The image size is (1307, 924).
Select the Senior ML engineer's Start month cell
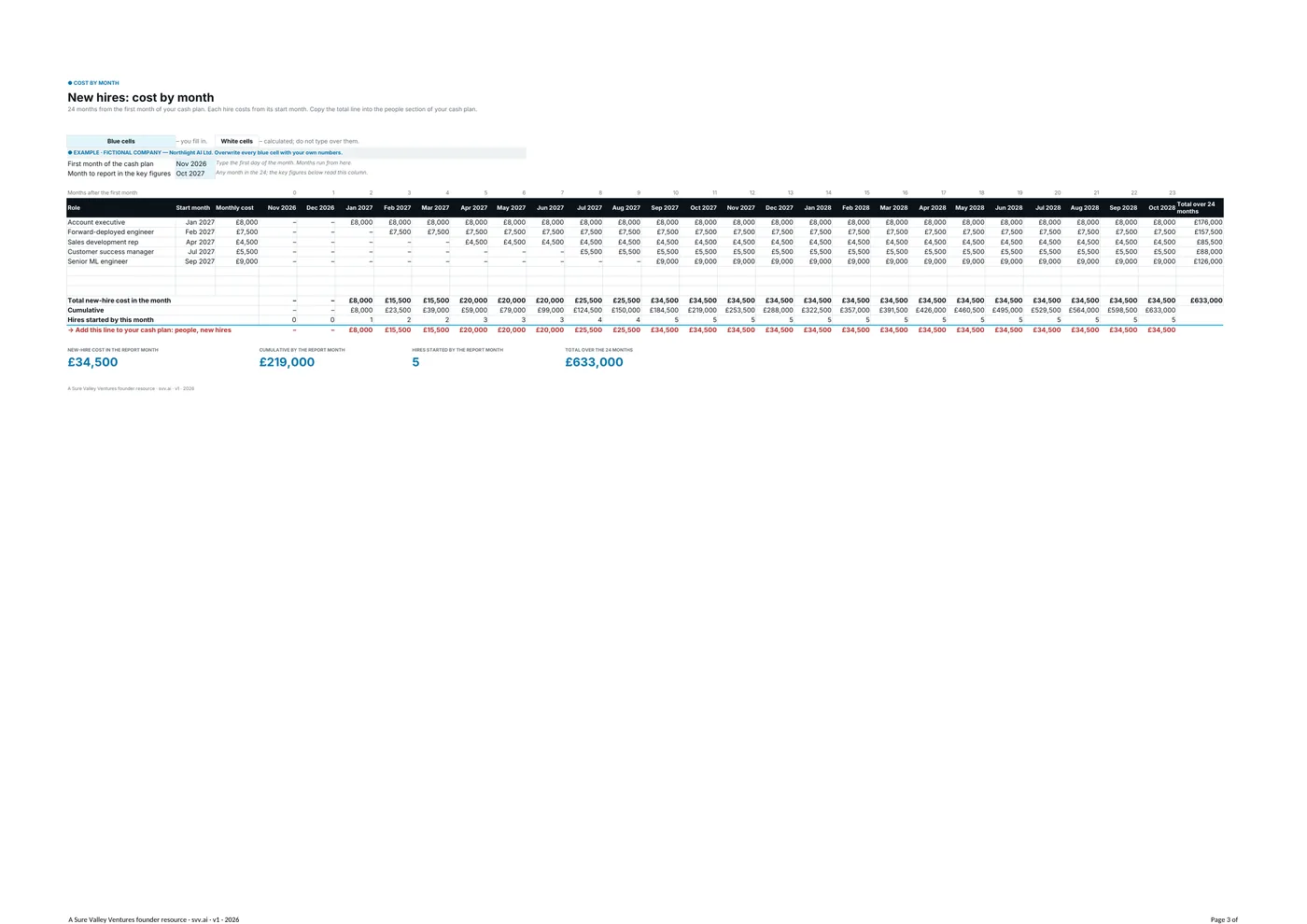coord(195,261)
